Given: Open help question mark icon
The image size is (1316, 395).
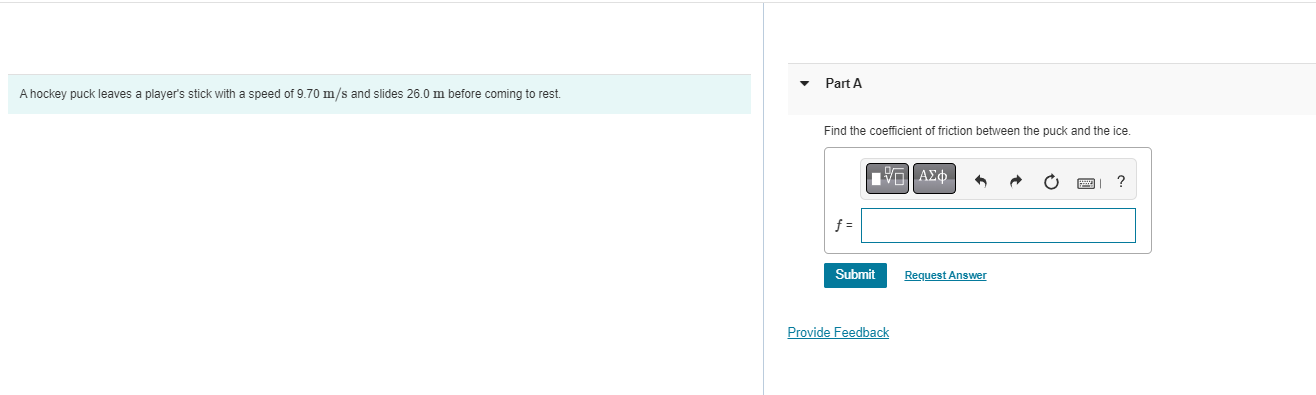Looking at the screenshot, I should pos(1120,182).
